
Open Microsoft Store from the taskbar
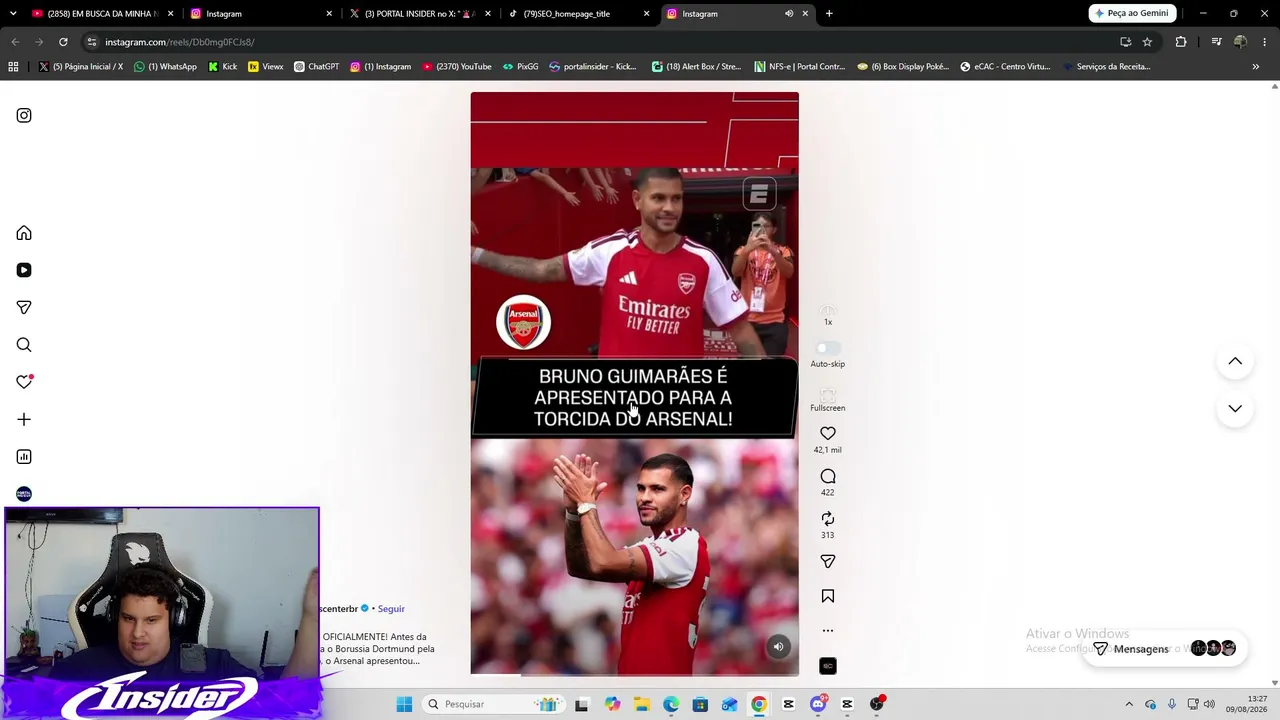click(700, 704)
